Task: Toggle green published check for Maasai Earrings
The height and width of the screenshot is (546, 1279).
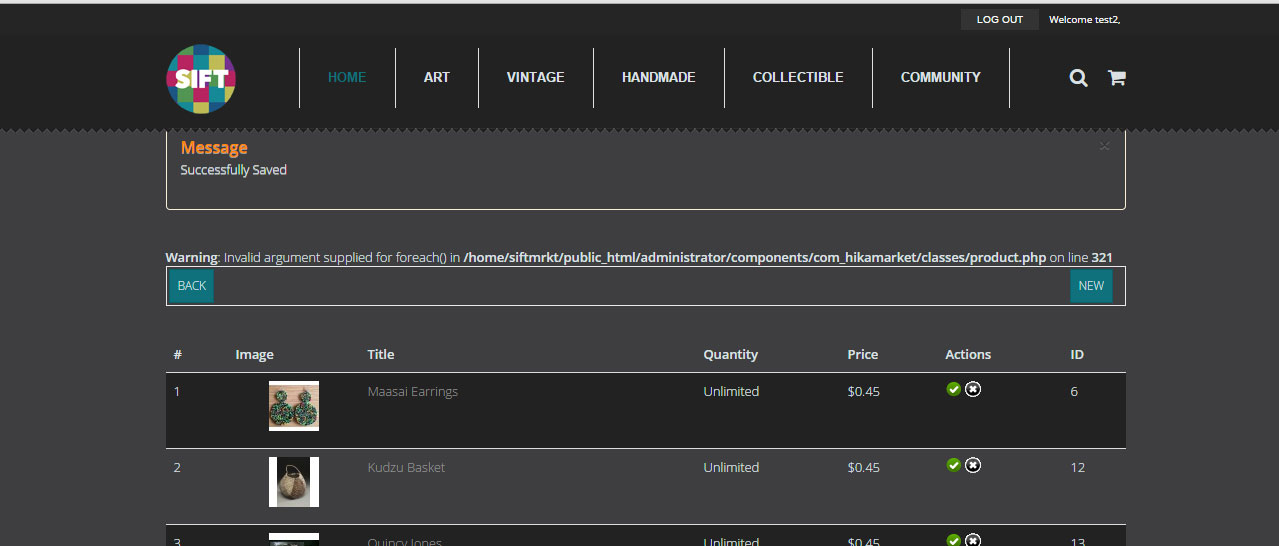Action: coord(954,389)
